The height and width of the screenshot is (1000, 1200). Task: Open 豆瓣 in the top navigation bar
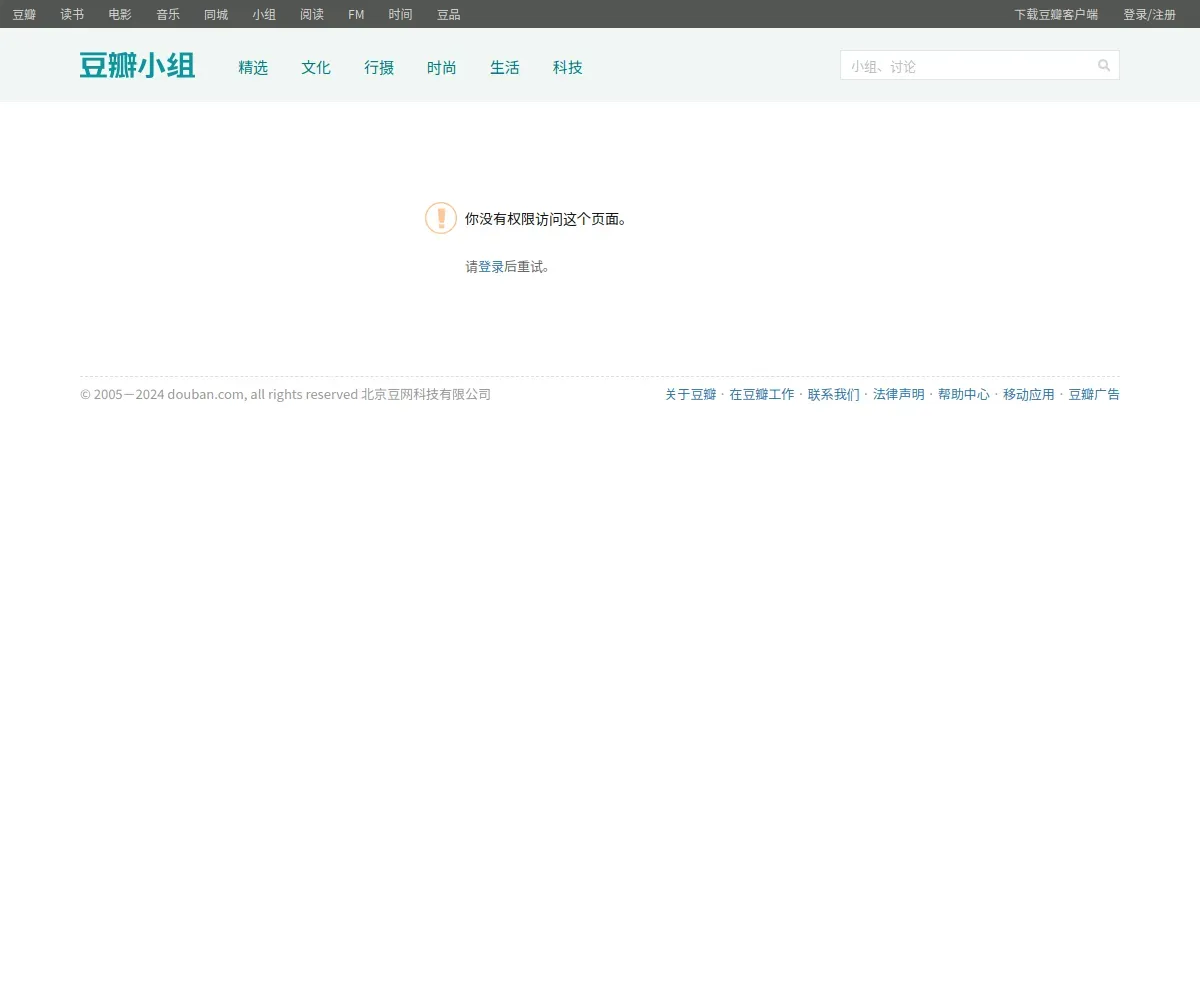24,14
